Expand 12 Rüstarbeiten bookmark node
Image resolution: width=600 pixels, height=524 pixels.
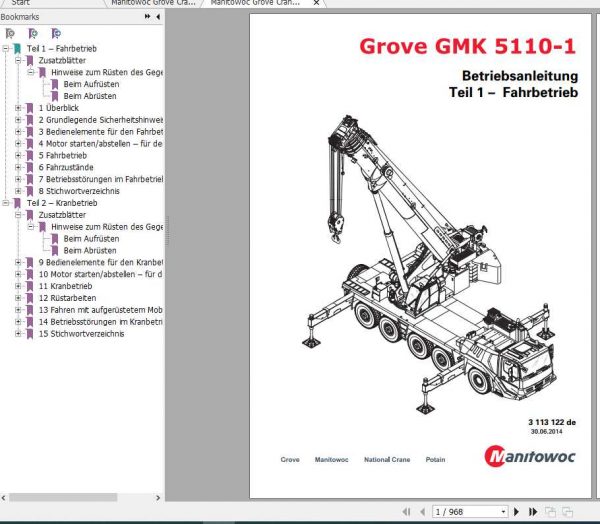pos(18,298)
